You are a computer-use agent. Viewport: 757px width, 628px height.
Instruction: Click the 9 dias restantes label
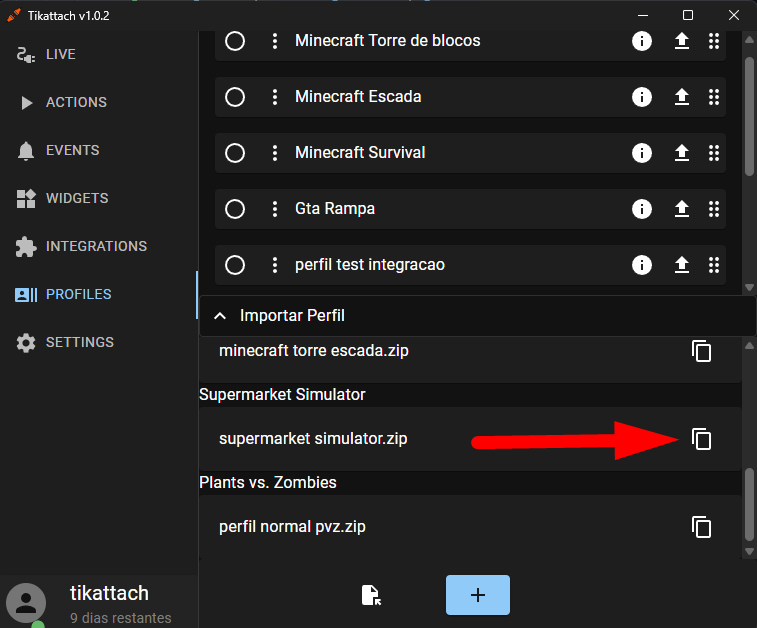[121, 618]
